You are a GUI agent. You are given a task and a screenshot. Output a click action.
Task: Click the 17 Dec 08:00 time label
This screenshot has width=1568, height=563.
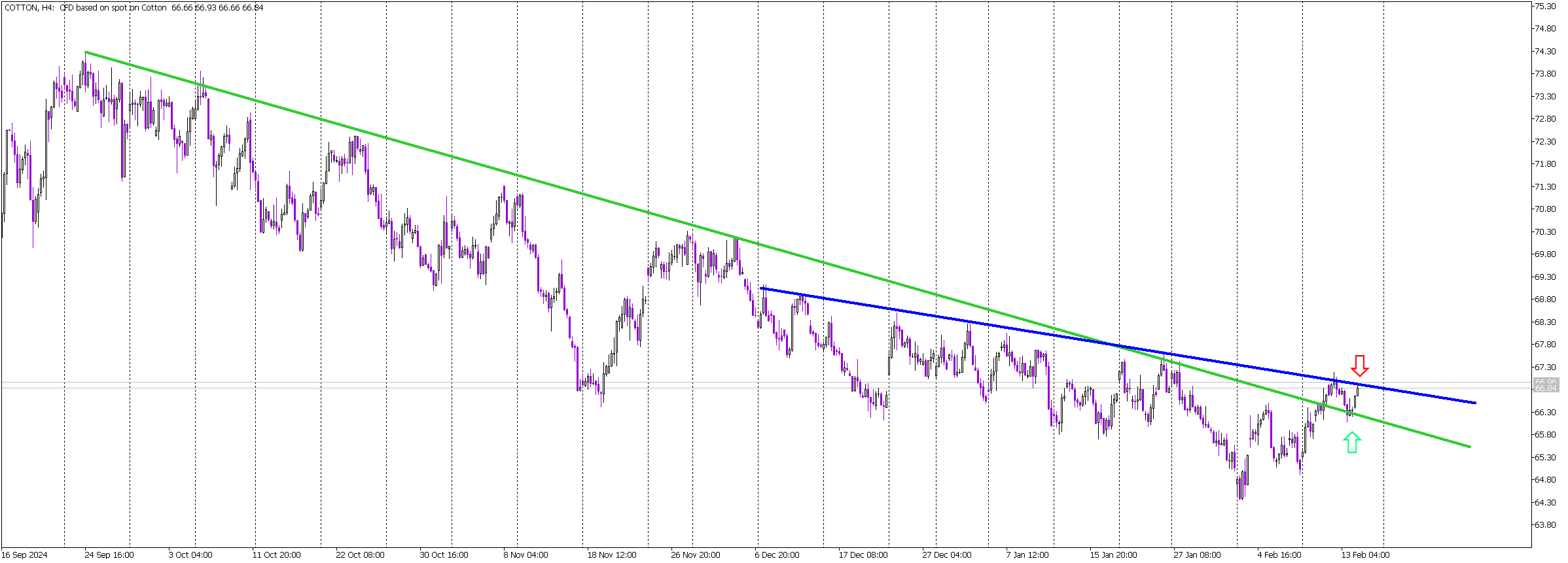pyautogui.click(x=863, y=555)
